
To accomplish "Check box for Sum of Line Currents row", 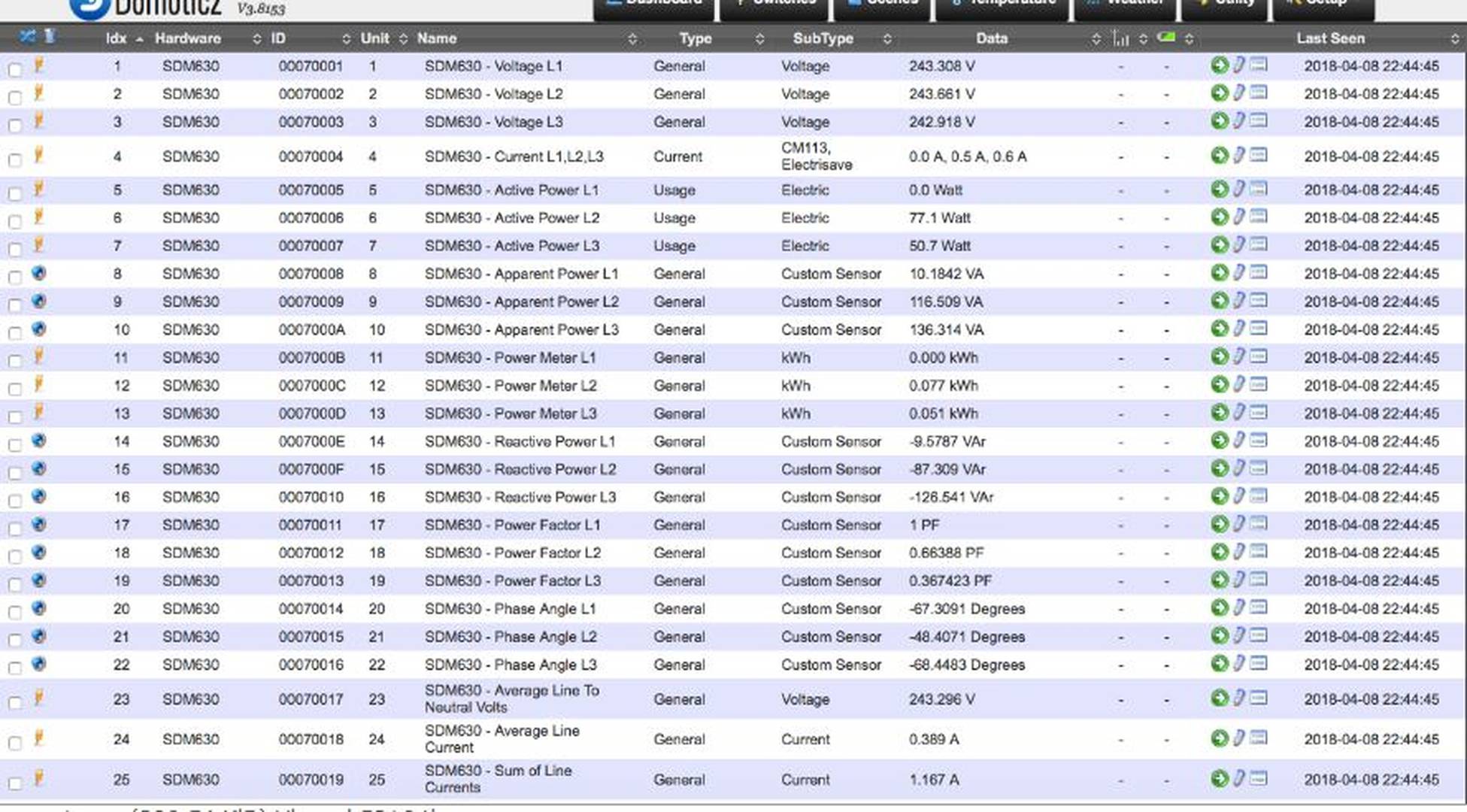I will click(x=15, y=783).
